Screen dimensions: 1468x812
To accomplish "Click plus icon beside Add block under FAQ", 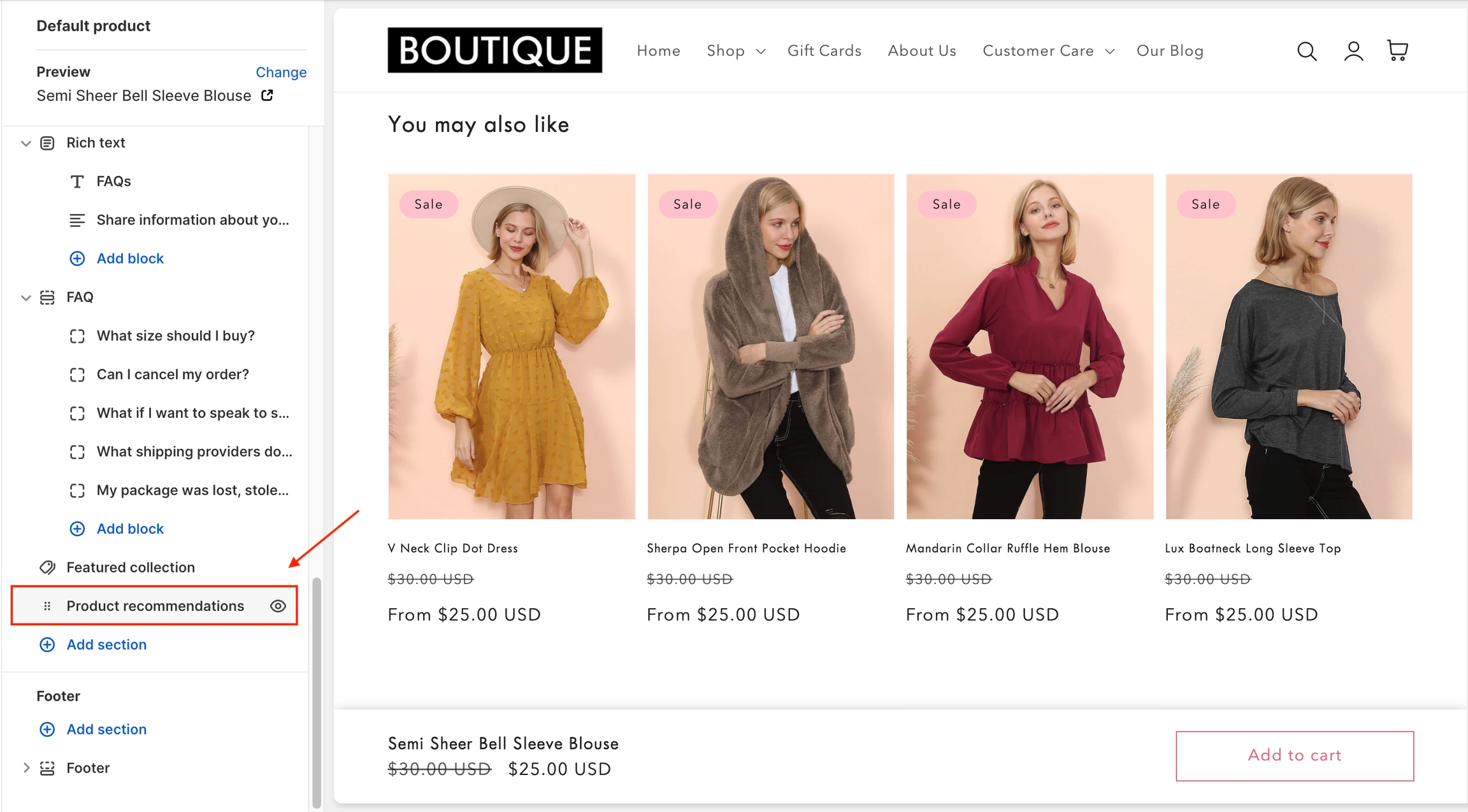I will click(x=77, y=529).
